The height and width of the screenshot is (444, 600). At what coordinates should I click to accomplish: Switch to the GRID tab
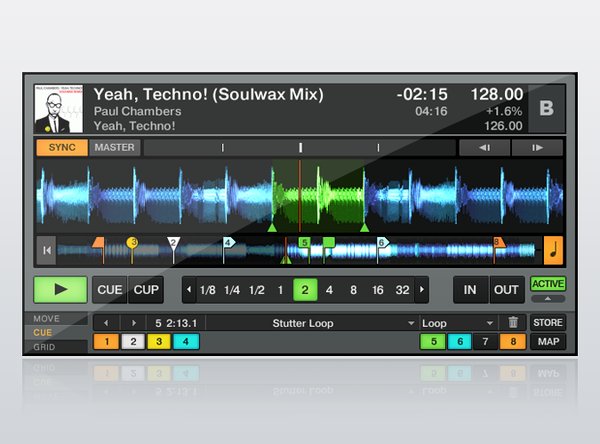click(45, 346)
